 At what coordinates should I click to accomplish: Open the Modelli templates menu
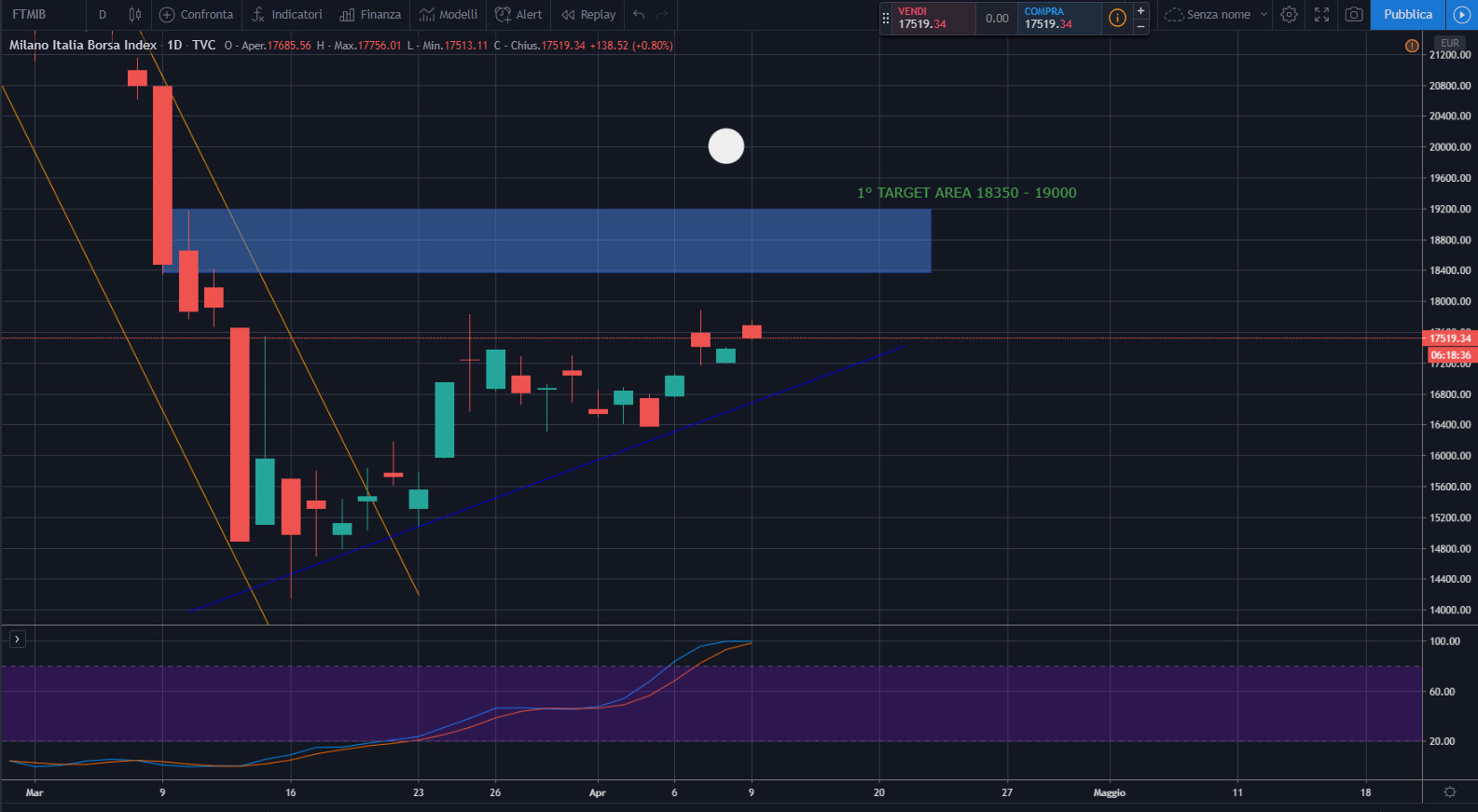point(449,14)
